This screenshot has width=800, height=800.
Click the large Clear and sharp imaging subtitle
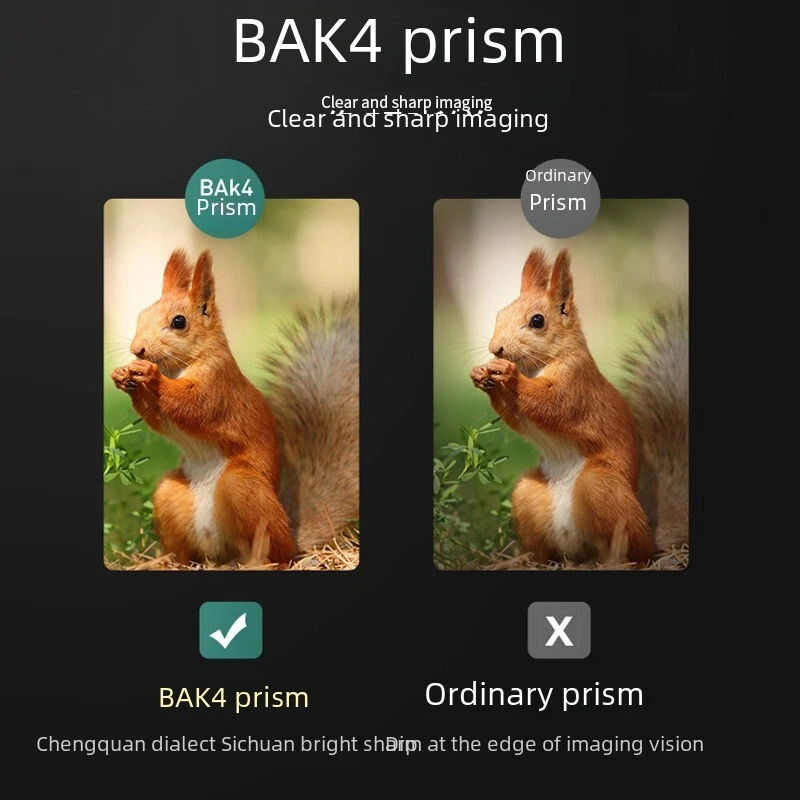tap(408, 120)
